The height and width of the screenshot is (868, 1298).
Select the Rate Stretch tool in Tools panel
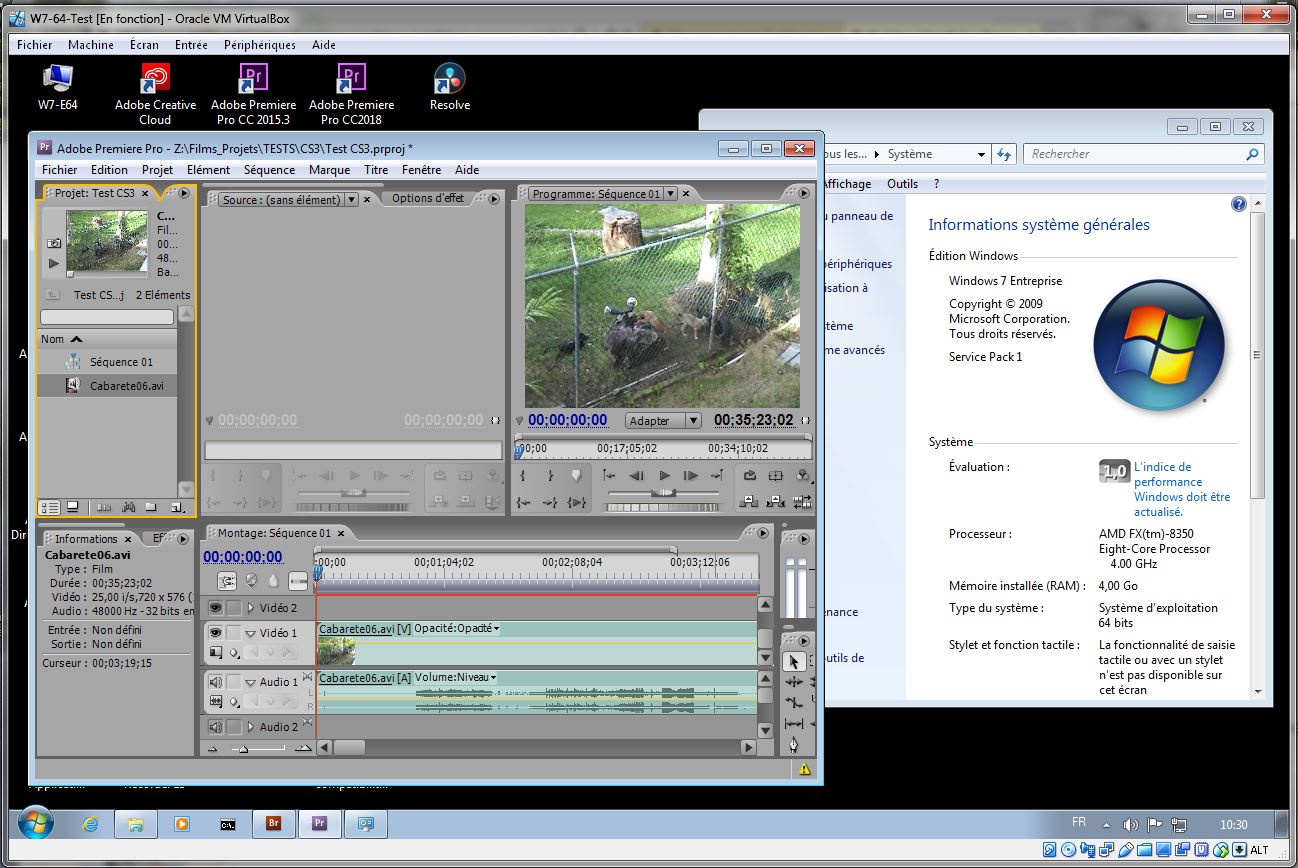point(794,702)
